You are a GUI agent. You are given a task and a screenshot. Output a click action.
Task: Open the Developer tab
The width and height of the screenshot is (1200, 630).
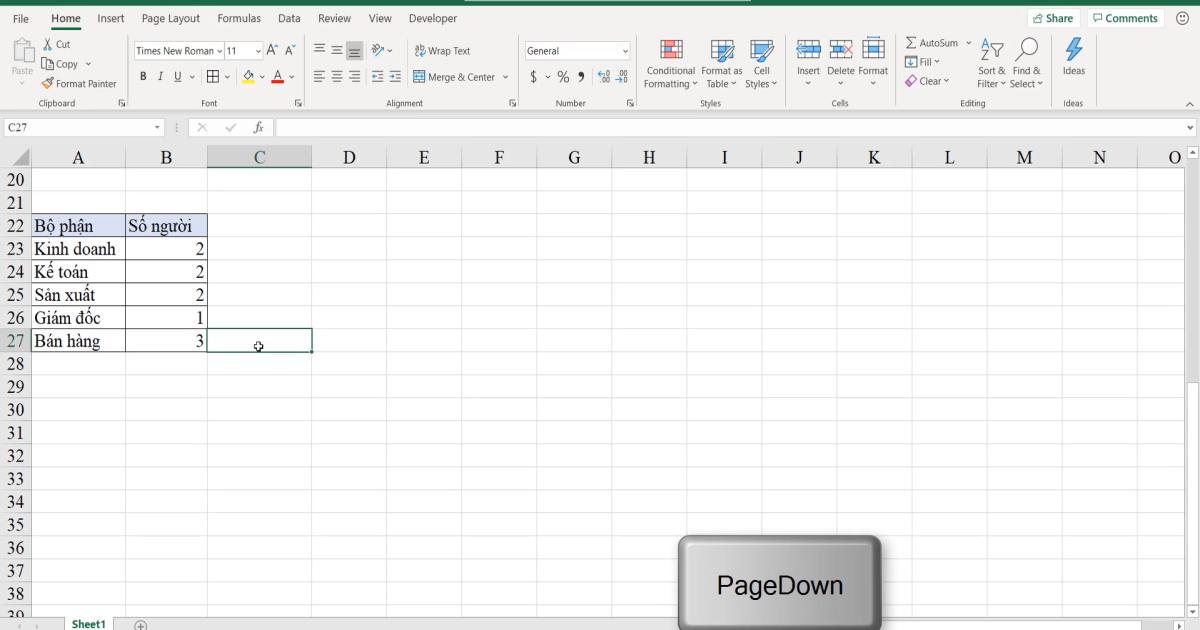point(432,18)
